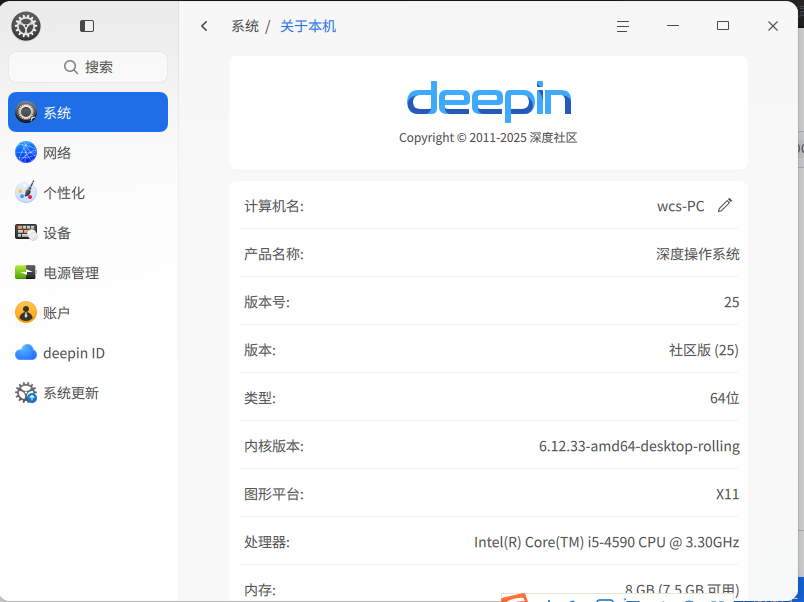Viewport: 804px width, 602px height.
Task: Click the 内核版本 label
Action: (x=274, y=446)
